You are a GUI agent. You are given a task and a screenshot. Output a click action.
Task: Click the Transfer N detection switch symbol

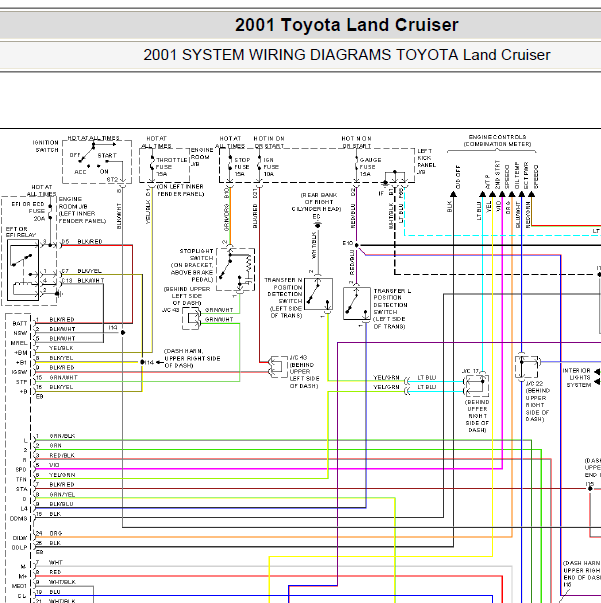click(318, 294)
